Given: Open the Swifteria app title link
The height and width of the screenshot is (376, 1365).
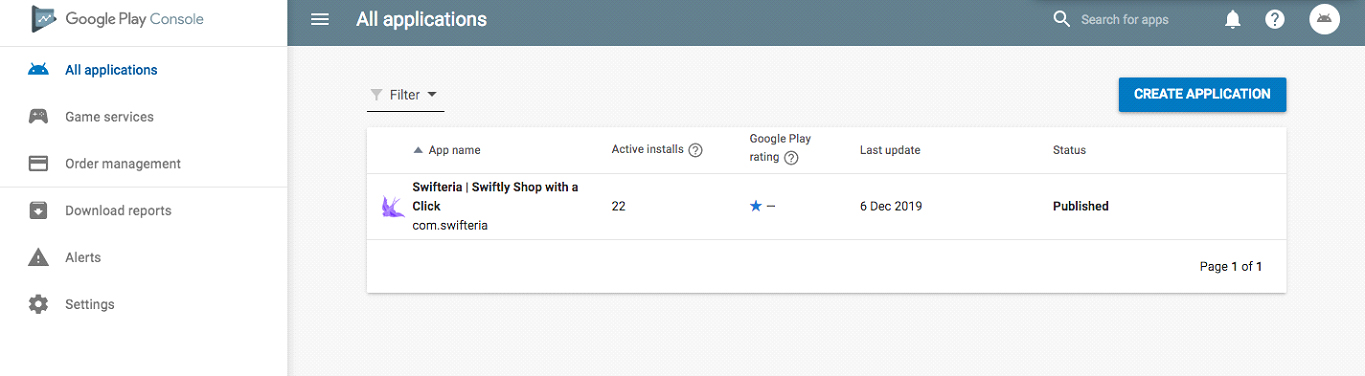Looking at the screenshot, I should [495, 196].
